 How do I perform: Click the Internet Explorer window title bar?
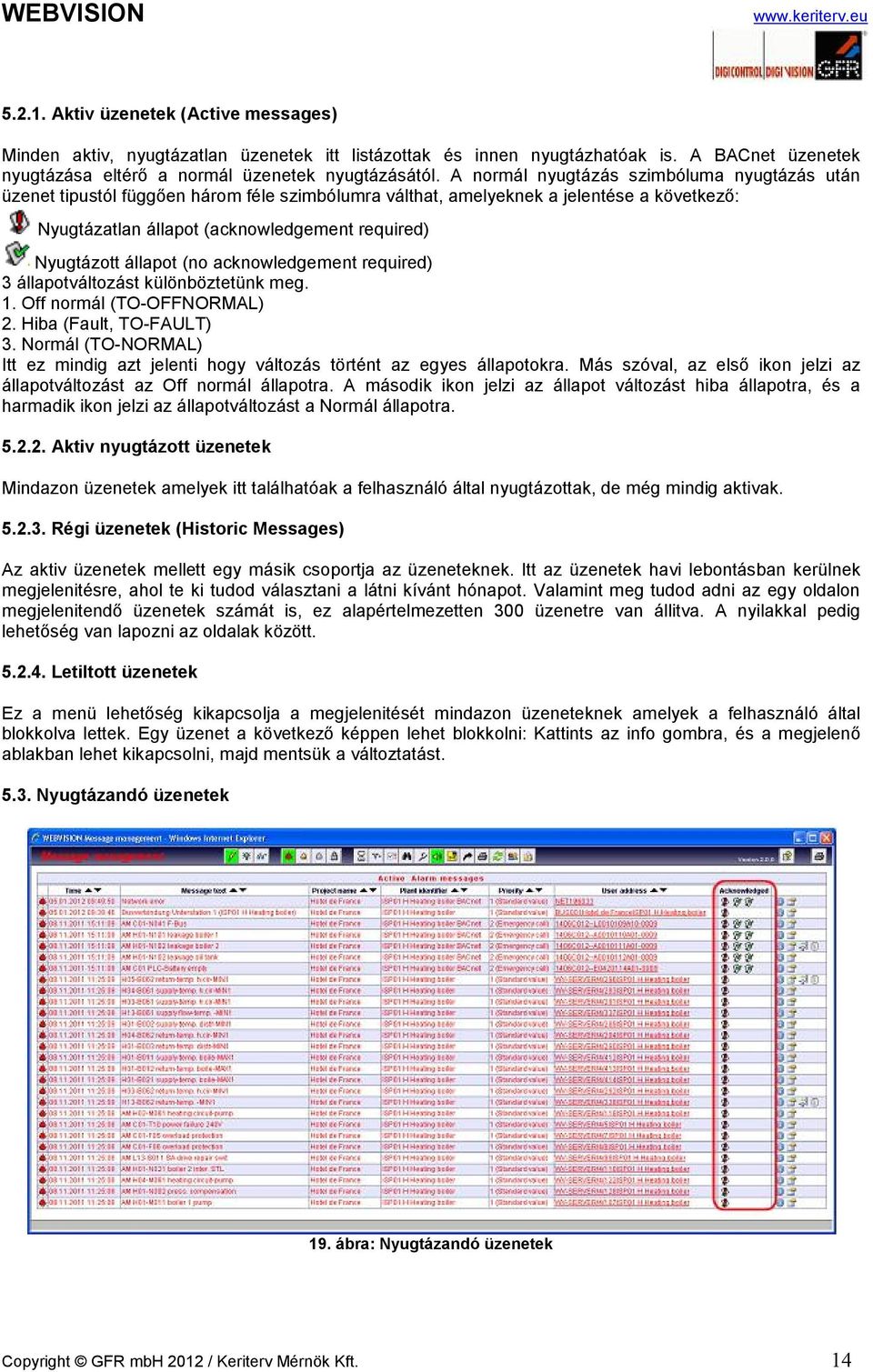[x=431, y=837]
